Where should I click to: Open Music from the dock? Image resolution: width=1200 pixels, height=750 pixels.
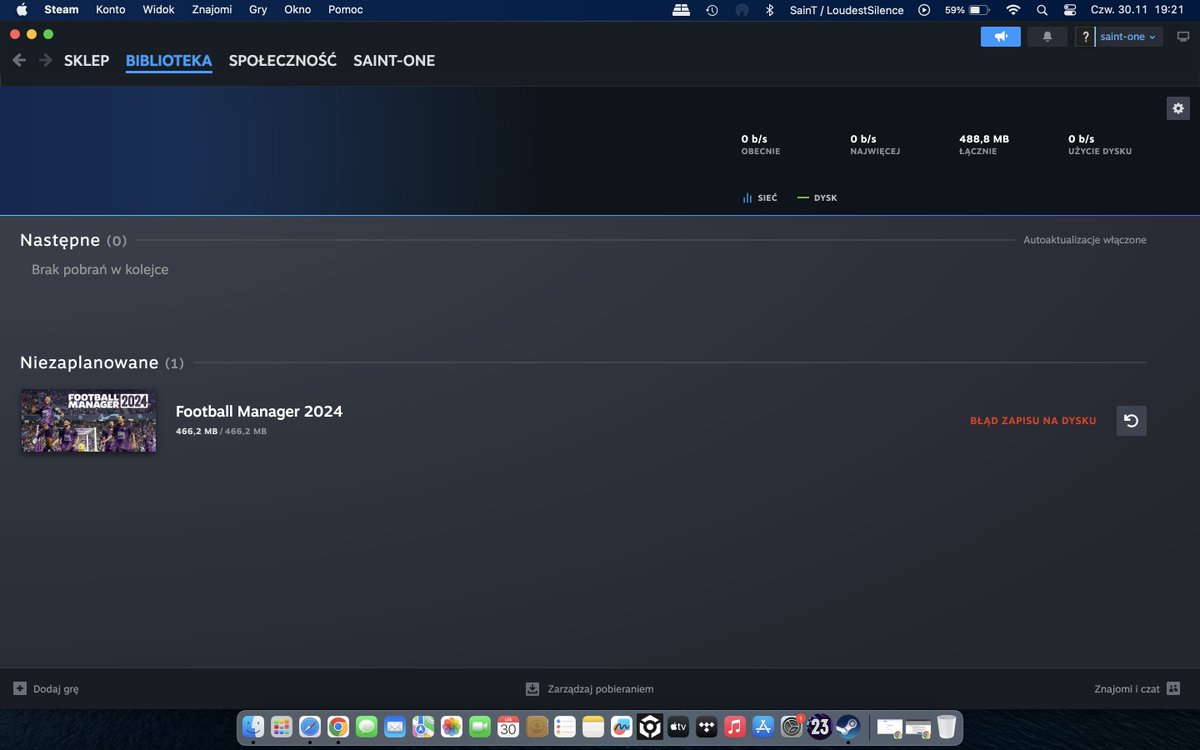(735, 727)
